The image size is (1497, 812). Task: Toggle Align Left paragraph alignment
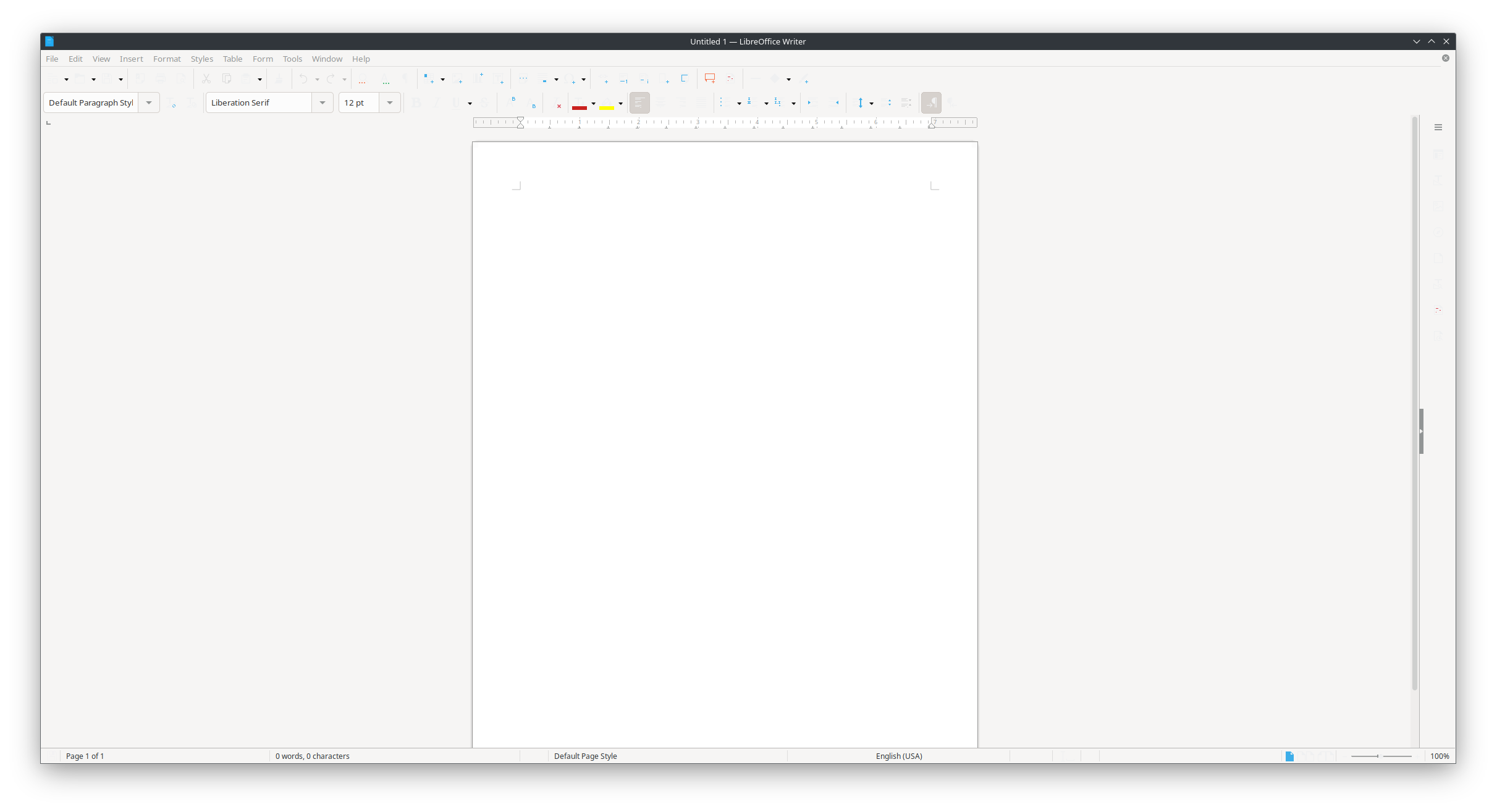coord(639,103)
